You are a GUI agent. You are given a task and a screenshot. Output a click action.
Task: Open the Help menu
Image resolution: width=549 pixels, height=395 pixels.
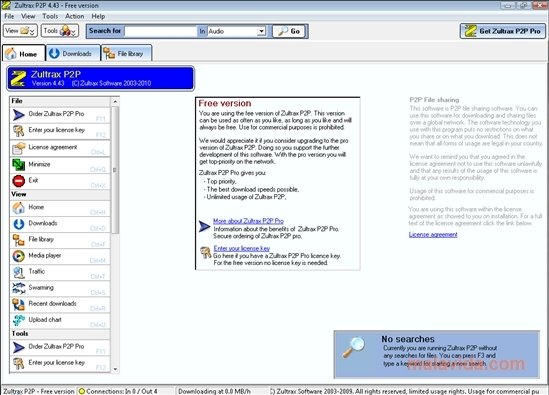98,16
